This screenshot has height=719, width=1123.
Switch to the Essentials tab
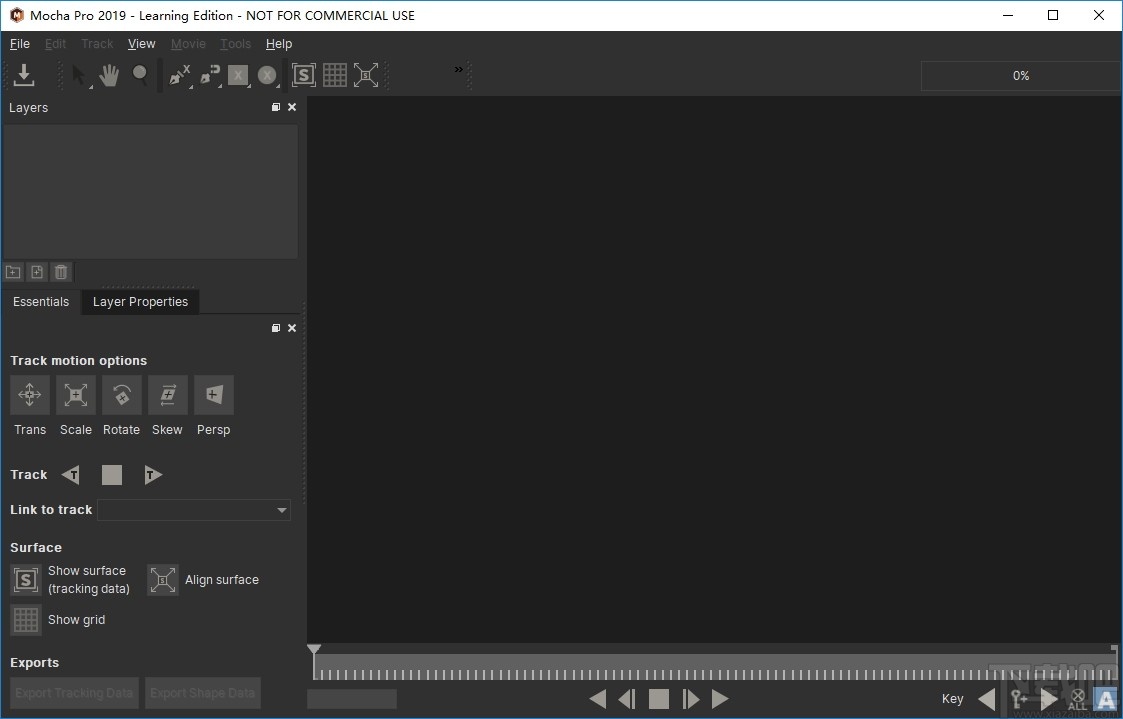click(x=40, y=301)
